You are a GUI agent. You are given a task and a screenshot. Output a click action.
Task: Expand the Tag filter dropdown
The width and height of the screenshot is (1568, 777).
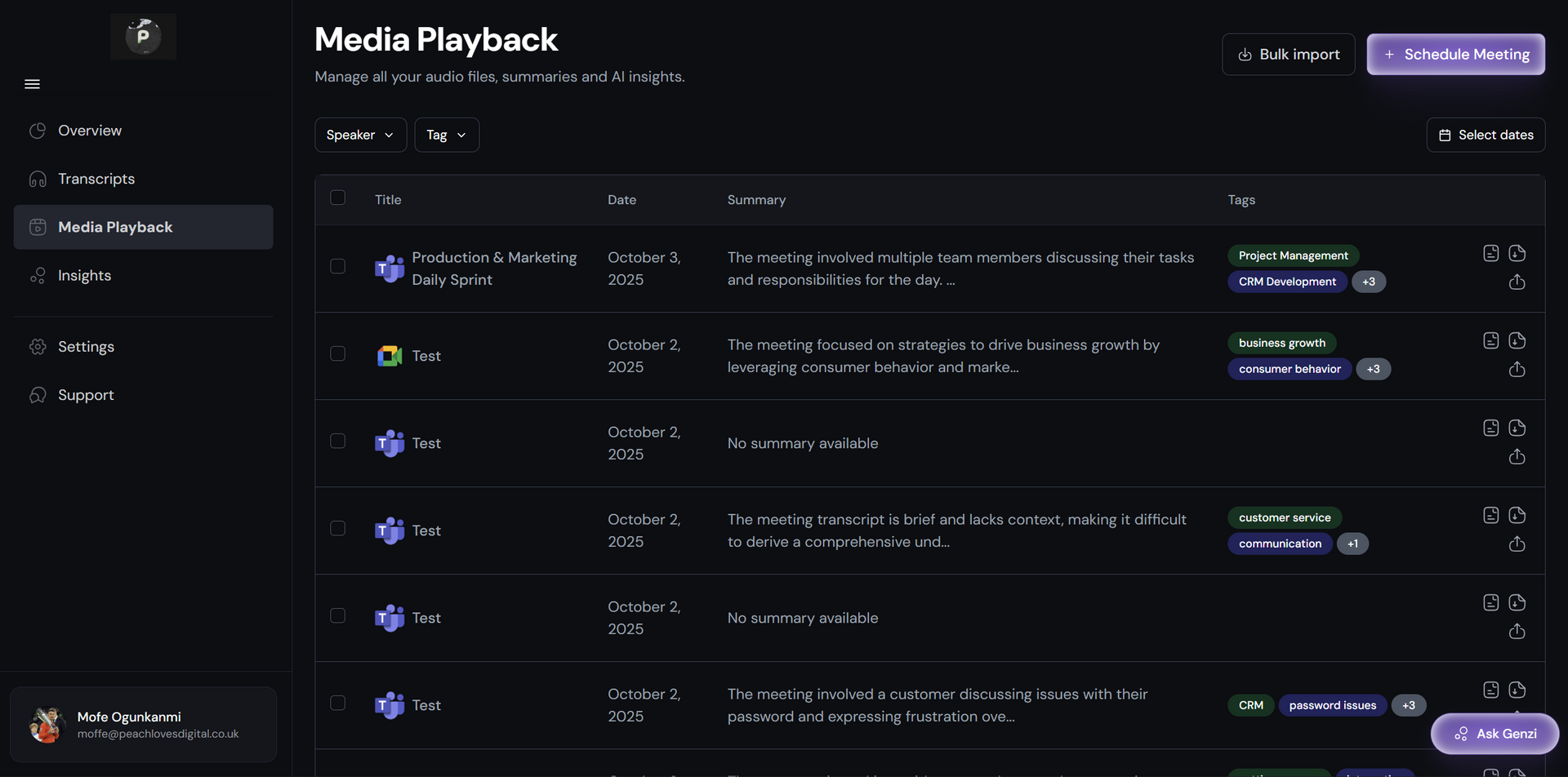click(446, 135)
